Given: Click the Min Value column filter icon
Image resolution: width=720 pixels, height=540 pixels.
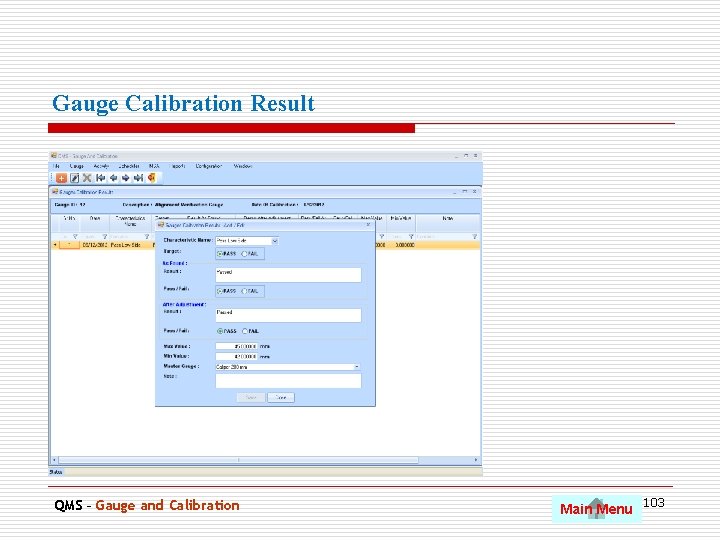Looking at the screenshot, I should (x=411, y=236).
